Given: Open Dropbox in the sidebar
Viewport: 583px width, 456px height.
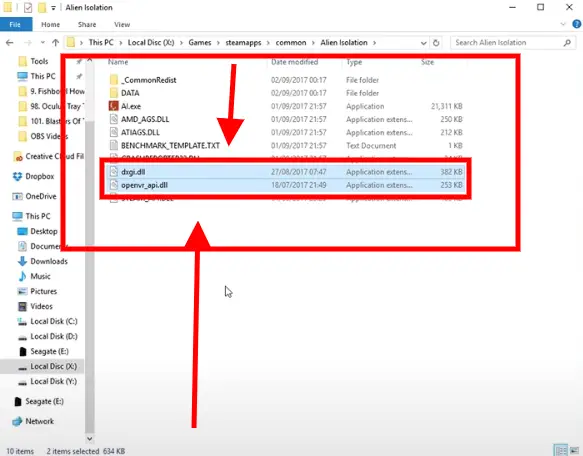Looking at the screenshot, I should coord(39,176).
